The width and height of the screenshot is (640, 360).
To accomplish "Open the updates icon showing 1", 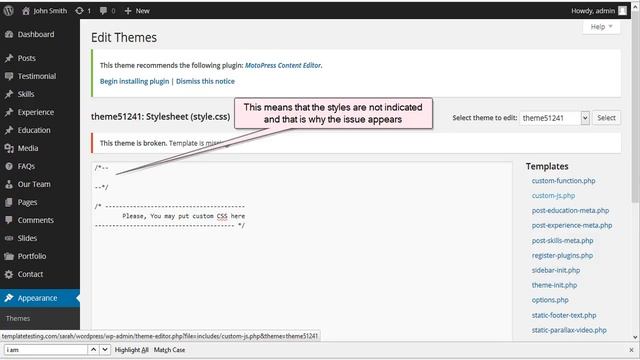I will coord(79,11).
